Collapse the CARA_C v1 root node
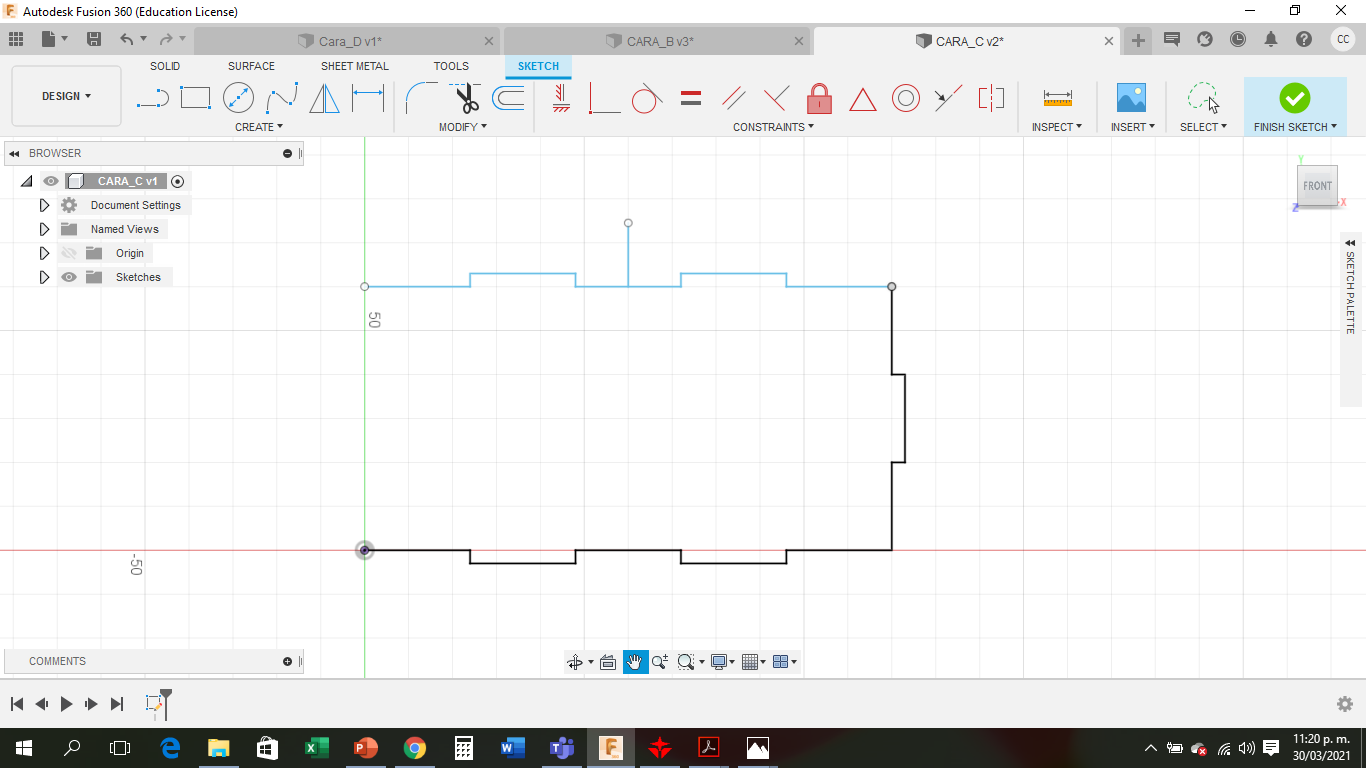 coord(26,181)
